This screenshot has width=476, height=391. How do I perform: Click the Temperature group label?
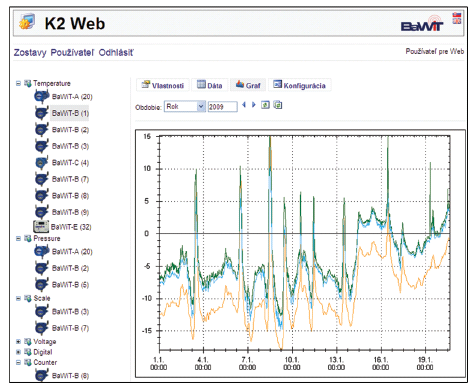coord(52,83)
